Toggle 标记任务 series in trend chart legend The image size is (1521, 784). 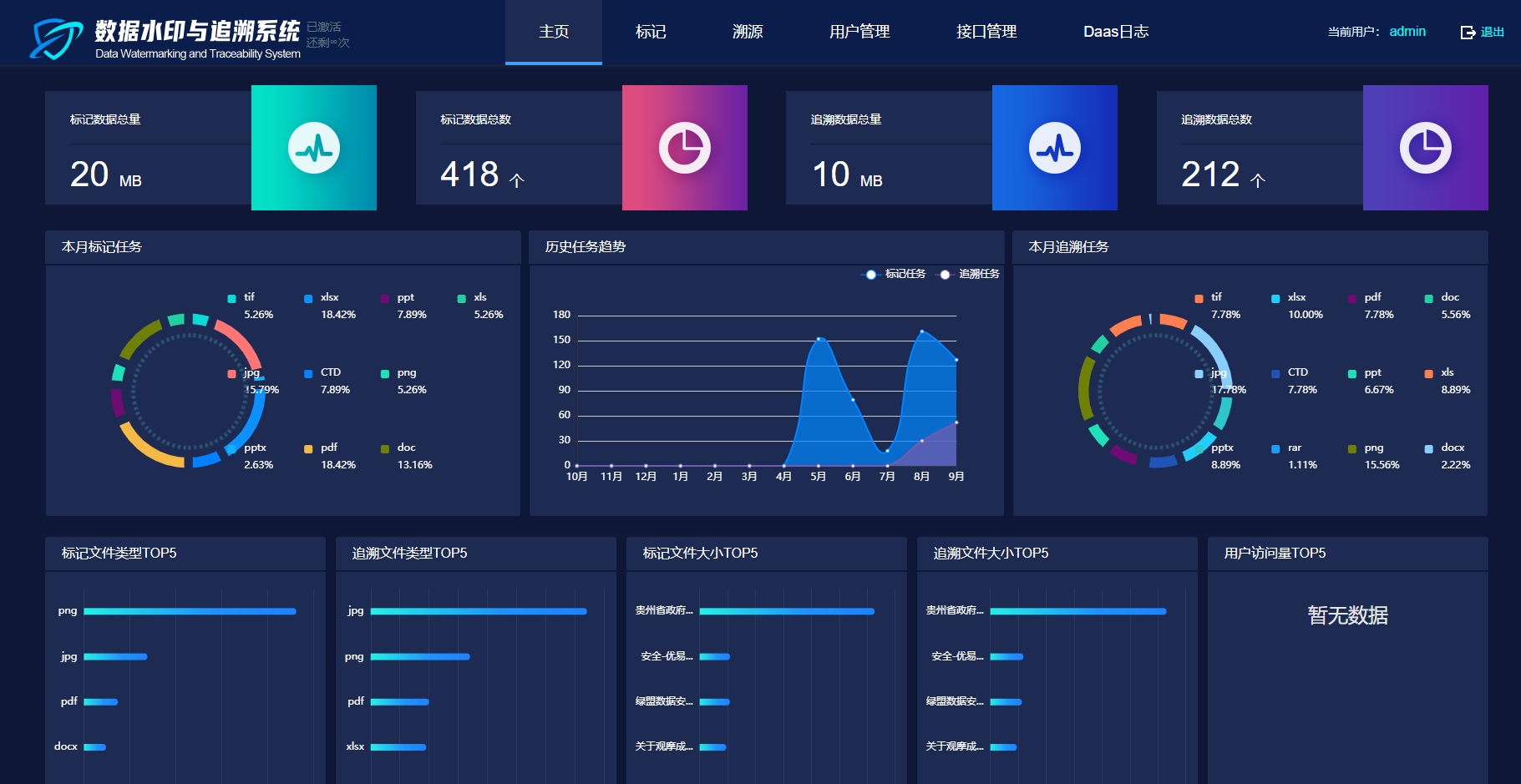pos(894,274)
